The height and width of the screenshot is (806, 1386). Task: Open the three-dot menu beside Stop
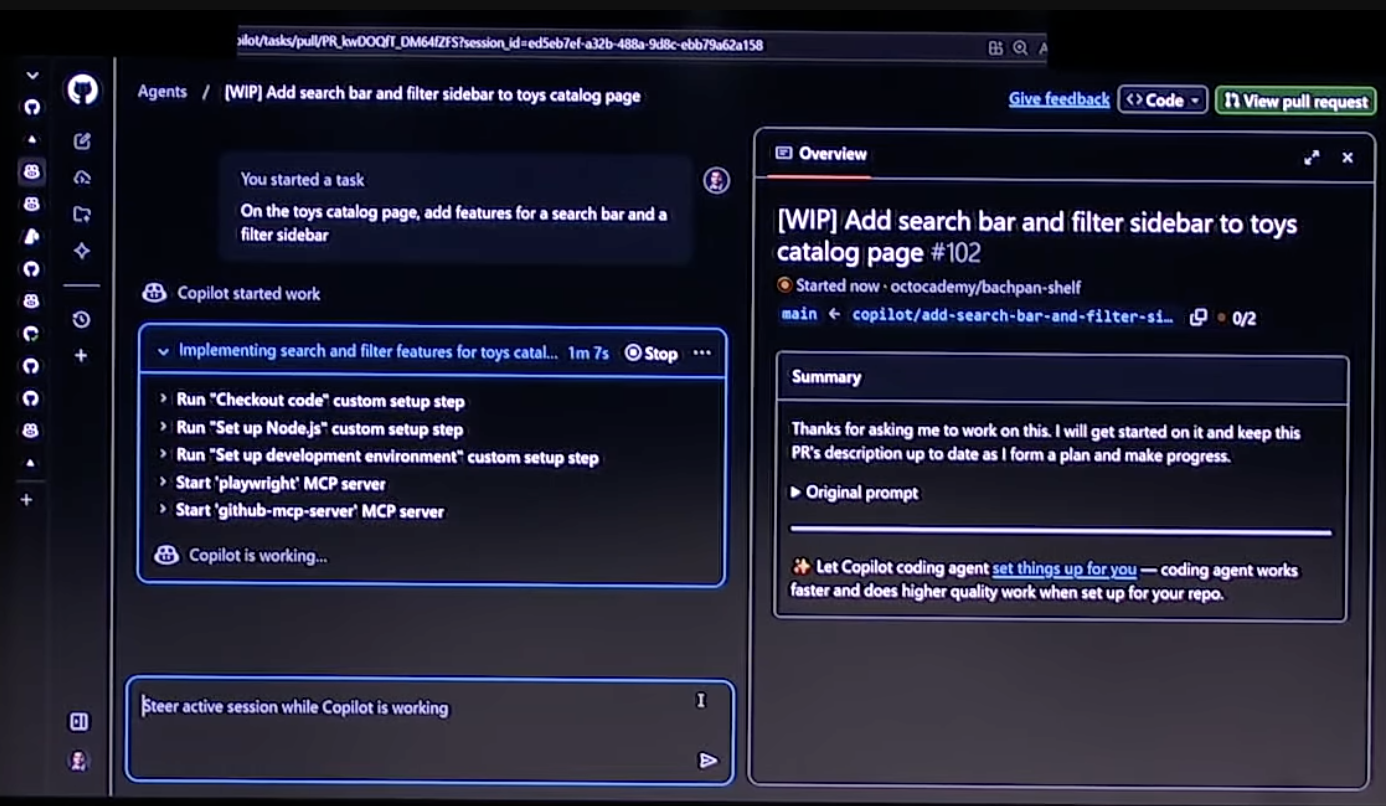[702, 353]
